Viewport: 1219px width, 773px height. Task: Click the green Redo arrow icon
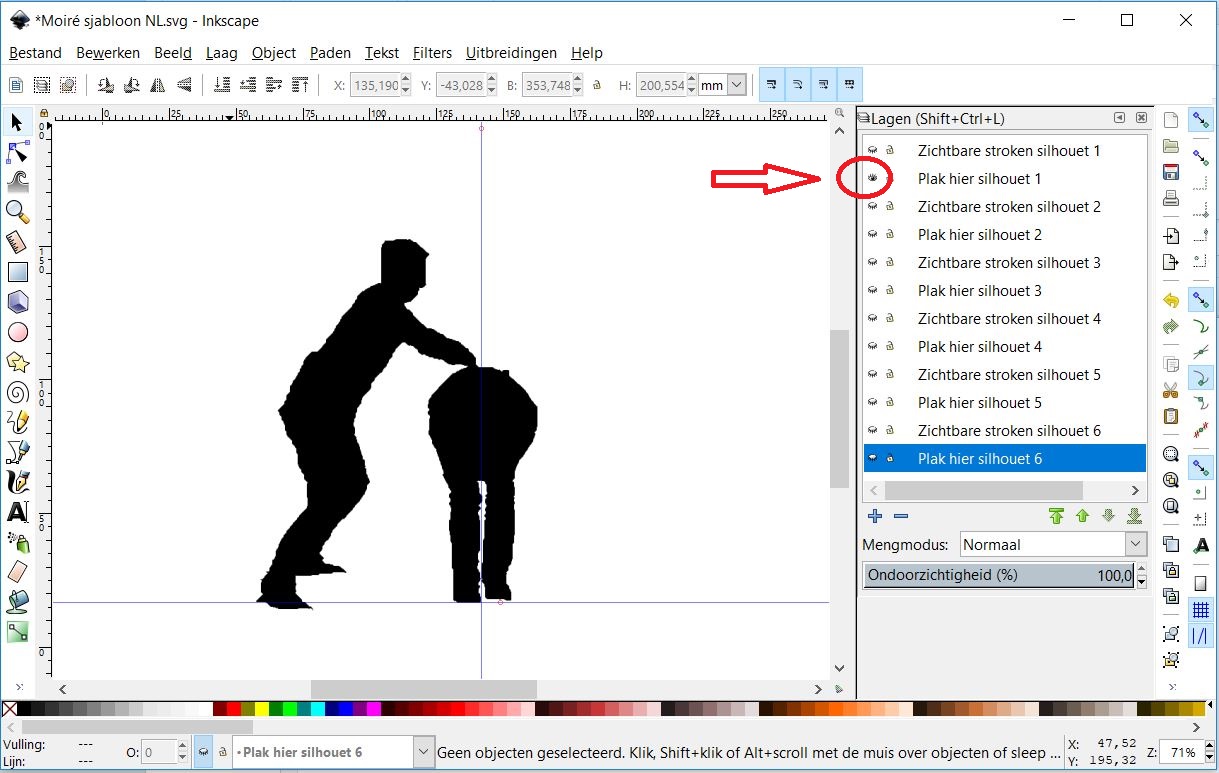(1171, 326)
